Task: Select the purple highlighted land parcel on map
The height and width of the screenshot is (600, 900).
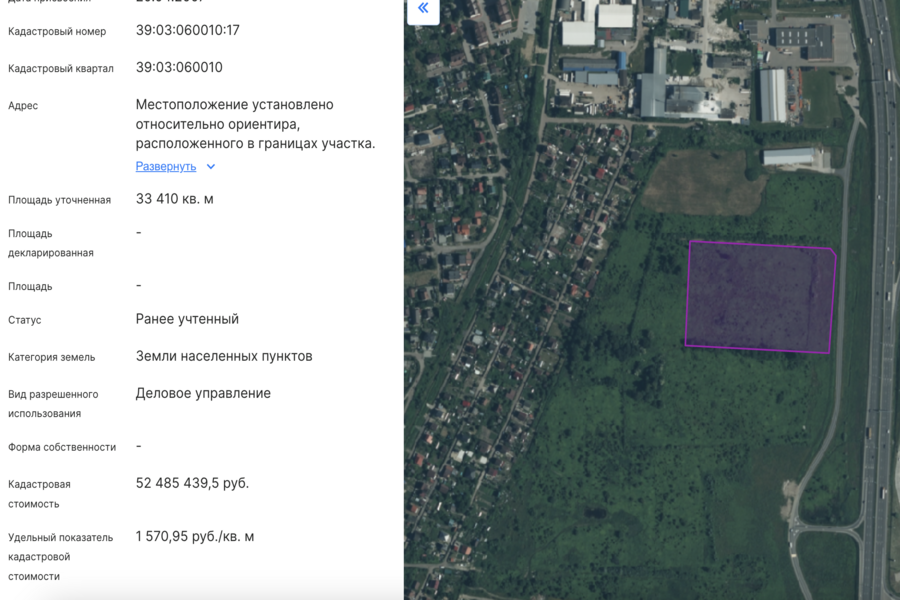Action: pyautogui.click(x=761, y=297)
